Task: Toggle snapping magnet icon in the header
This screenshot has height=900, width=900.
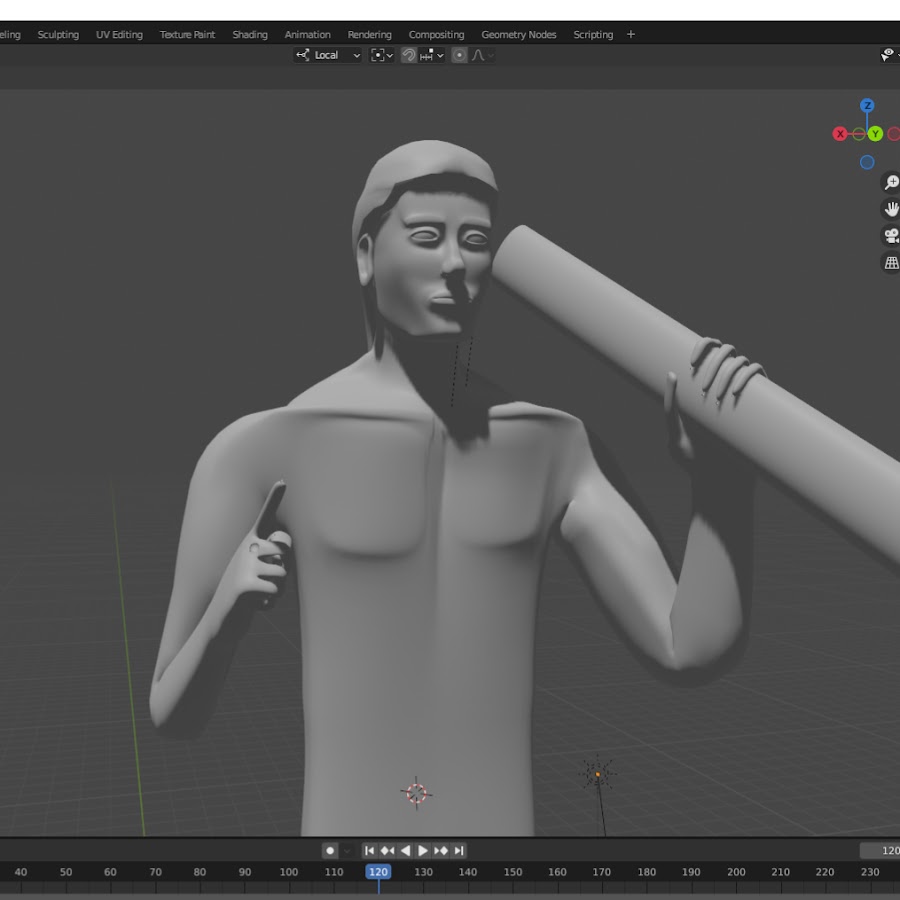Action: click(409, 55)
